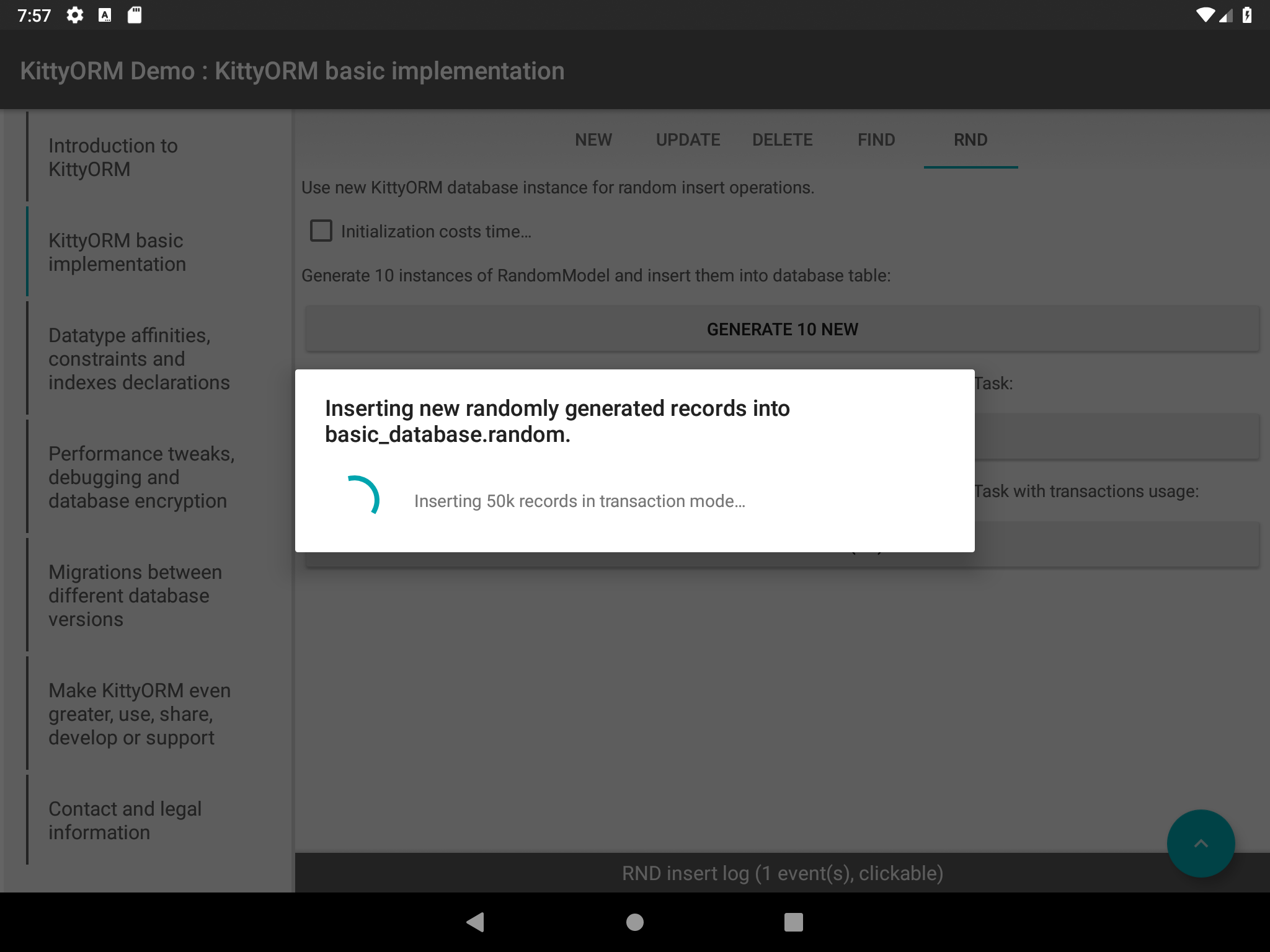1270x952 pixels.
Task: Tap the keyboard 'A' status bar icon
Action: (x=105, y=15)
